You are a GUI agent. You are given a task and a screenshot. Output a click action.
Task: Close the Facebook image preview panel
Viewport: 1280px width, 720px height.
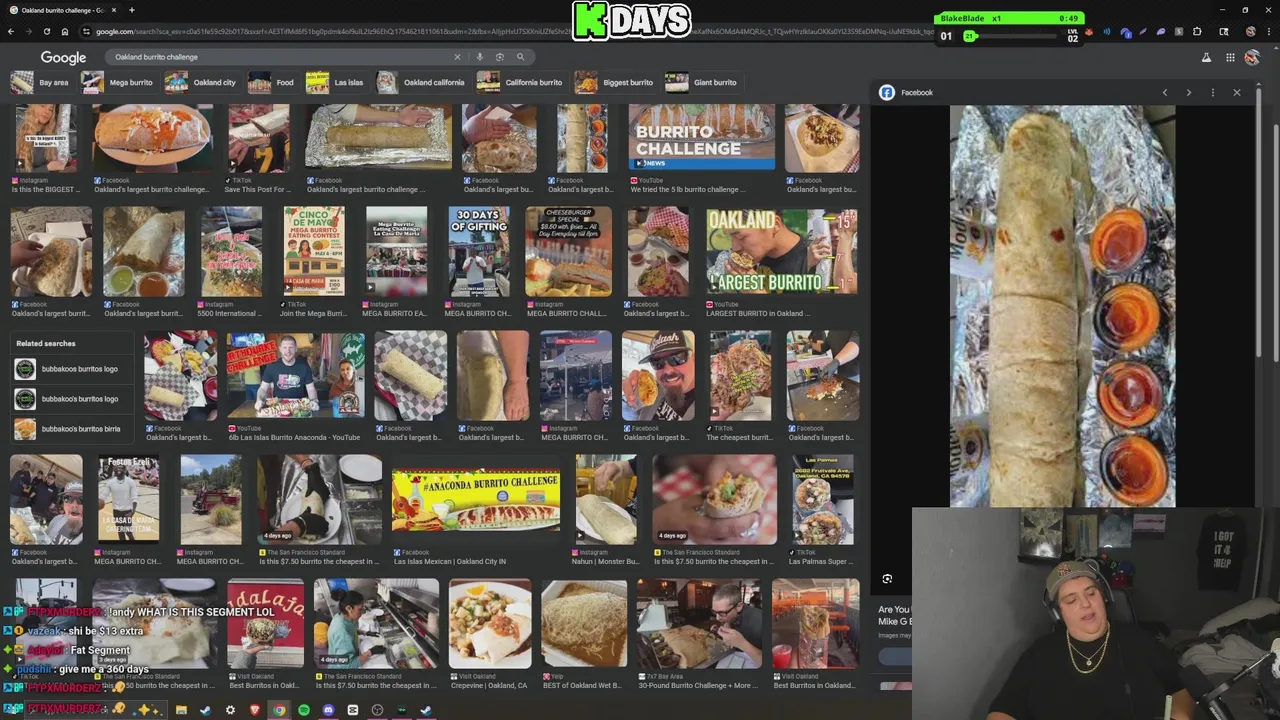coord(1237,92)
